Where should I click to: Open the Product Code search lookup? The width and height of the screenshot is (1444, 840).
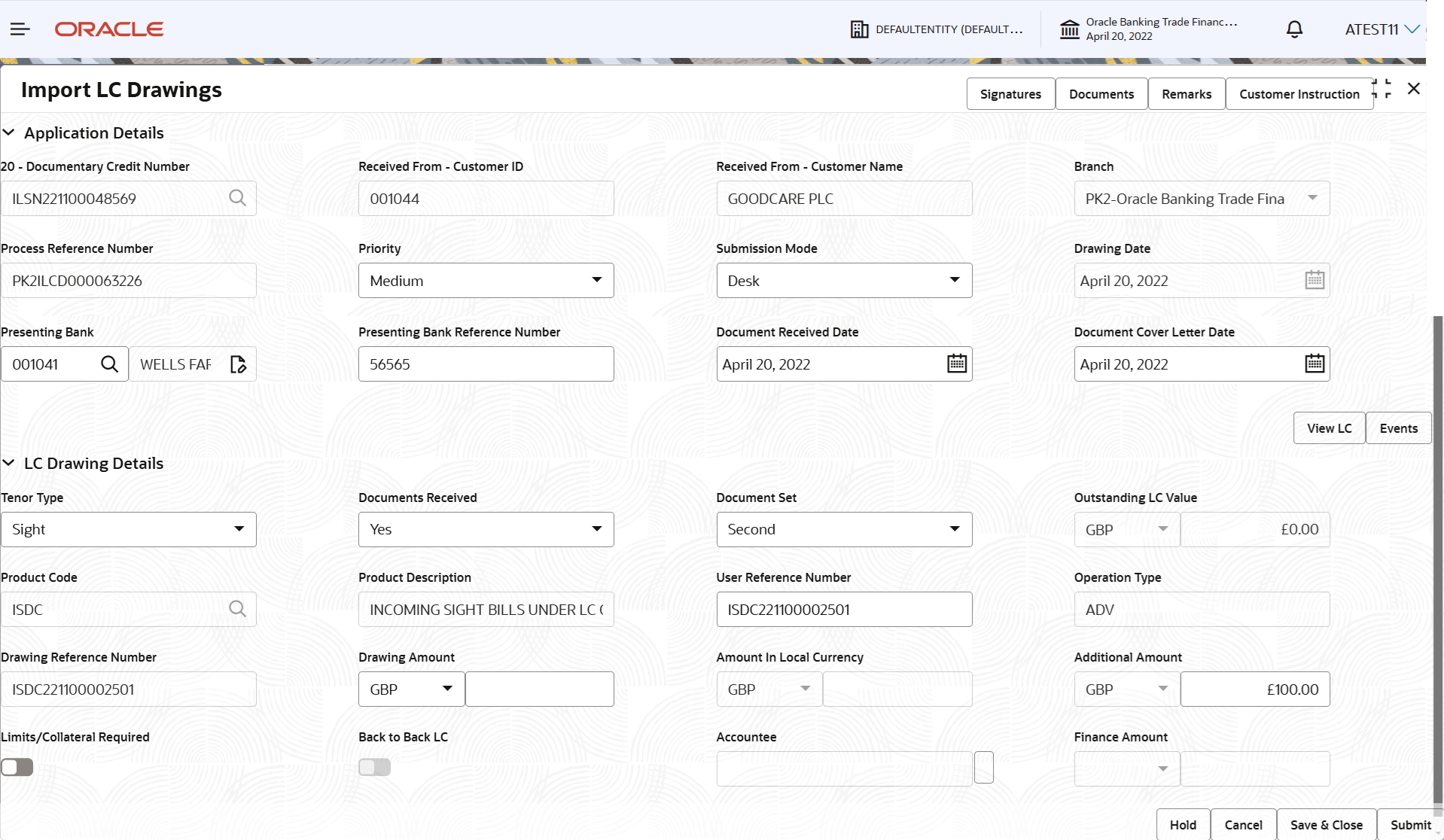click(238, 609)
